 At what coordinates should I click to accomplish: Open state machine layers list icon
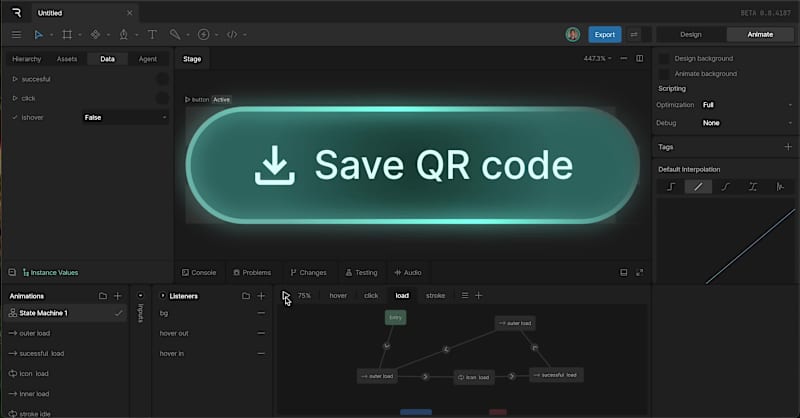click(x=465, y=296)
